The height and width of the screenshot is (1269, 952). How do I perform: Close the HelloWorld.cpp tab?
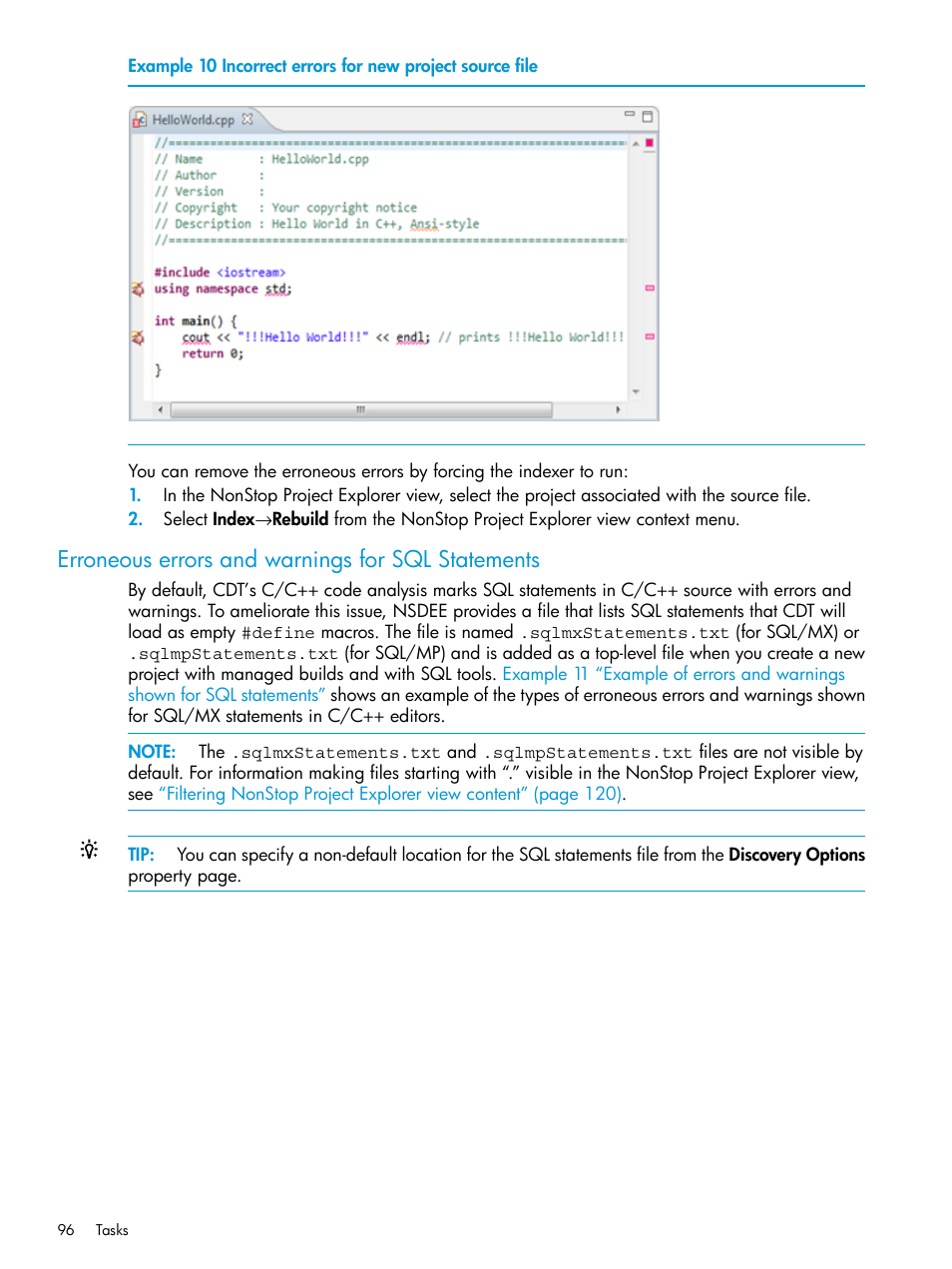tap(247, 119)
